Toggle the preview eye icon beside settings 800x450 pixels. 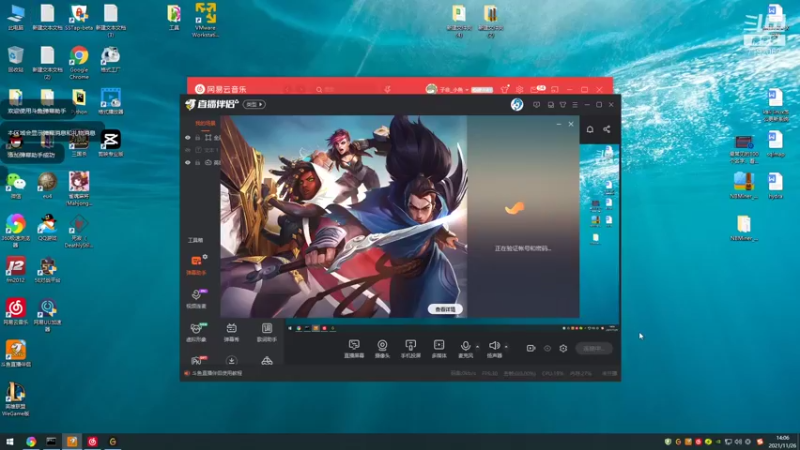pos(547,348)
